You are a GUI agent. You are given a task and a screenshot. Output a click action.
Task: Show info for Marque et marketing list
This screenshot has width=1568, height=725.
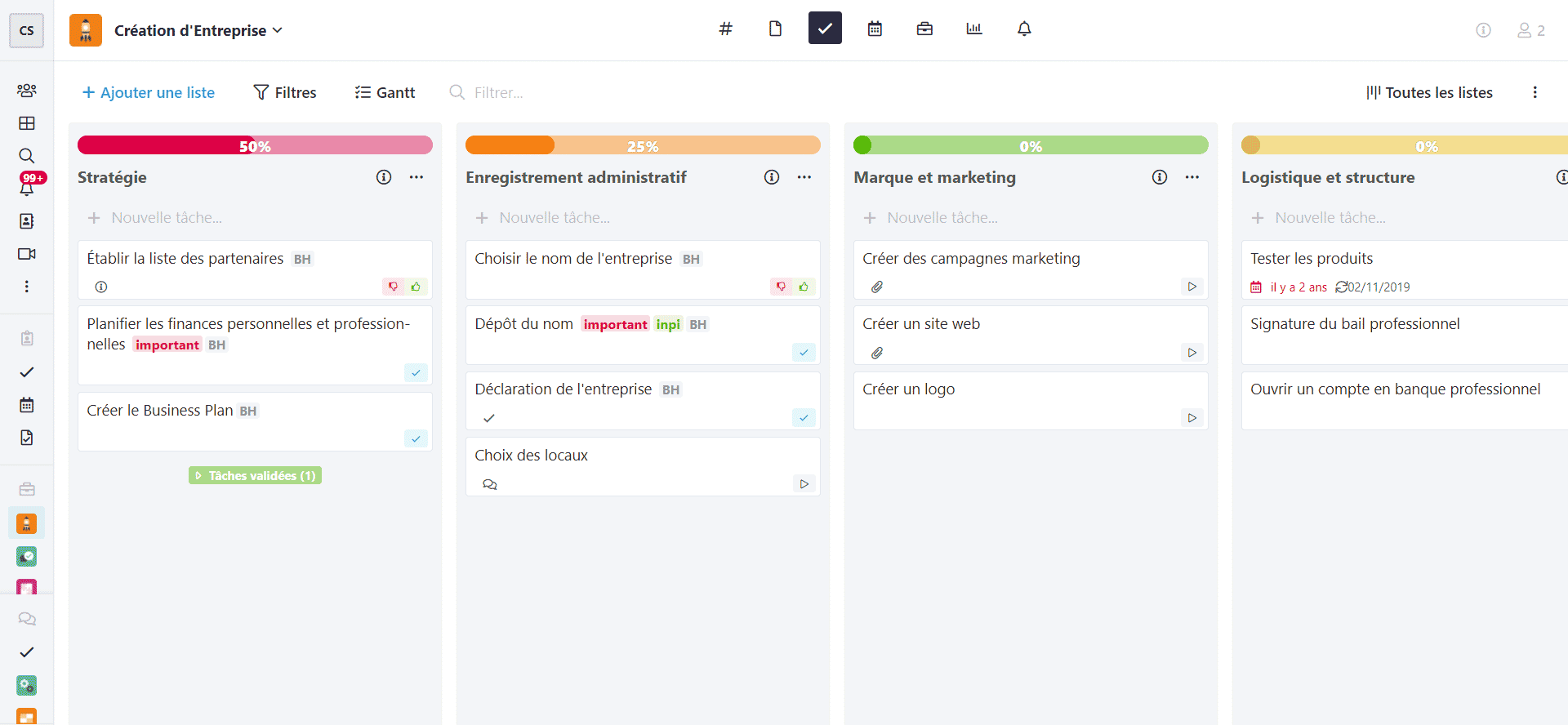click(1160, 177)
